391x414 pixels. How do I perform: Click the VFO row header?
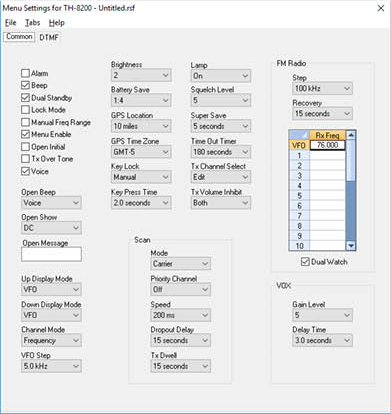pyautogui.click(x=299, y=145)
